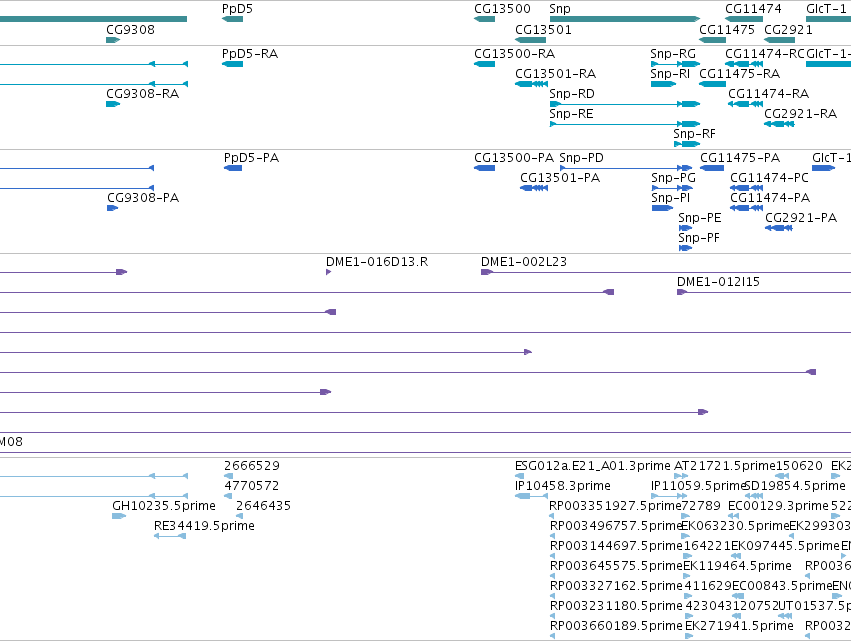
Task: Select the CG2921 gene feature
Action: pyautogui.click(x=779, y=40)
